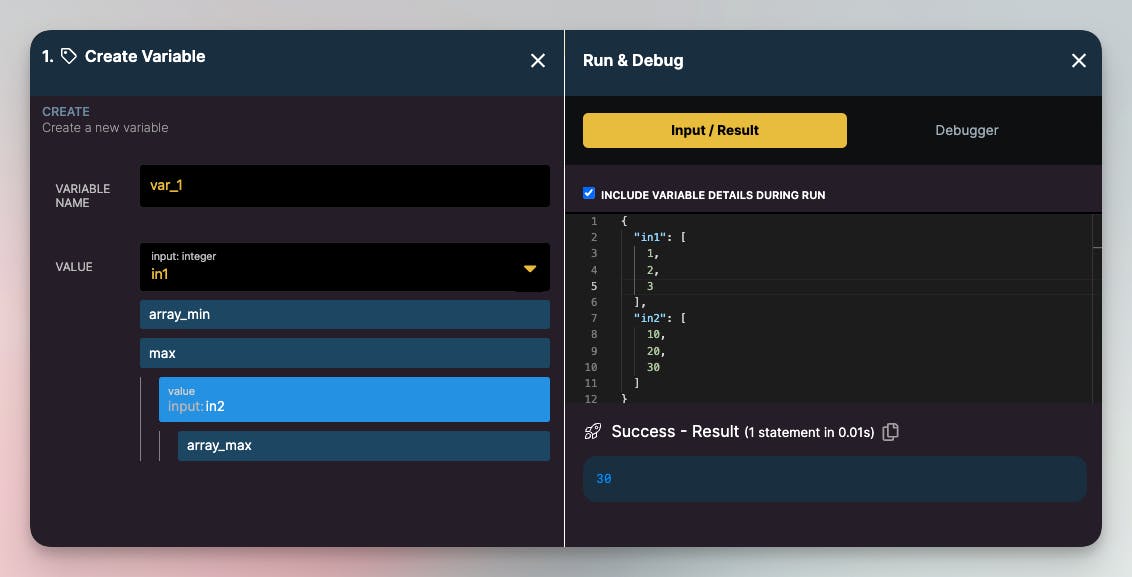Select the max filter row

coord(344,353)
